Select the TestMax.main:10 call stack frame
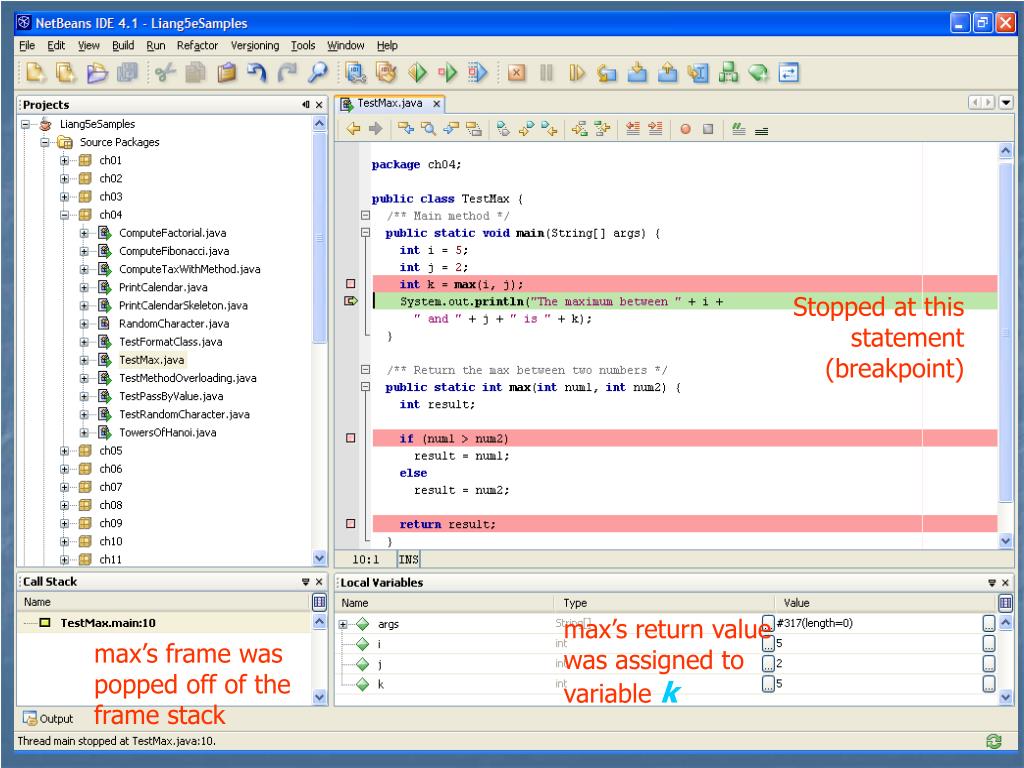 (x=108, y=623)
